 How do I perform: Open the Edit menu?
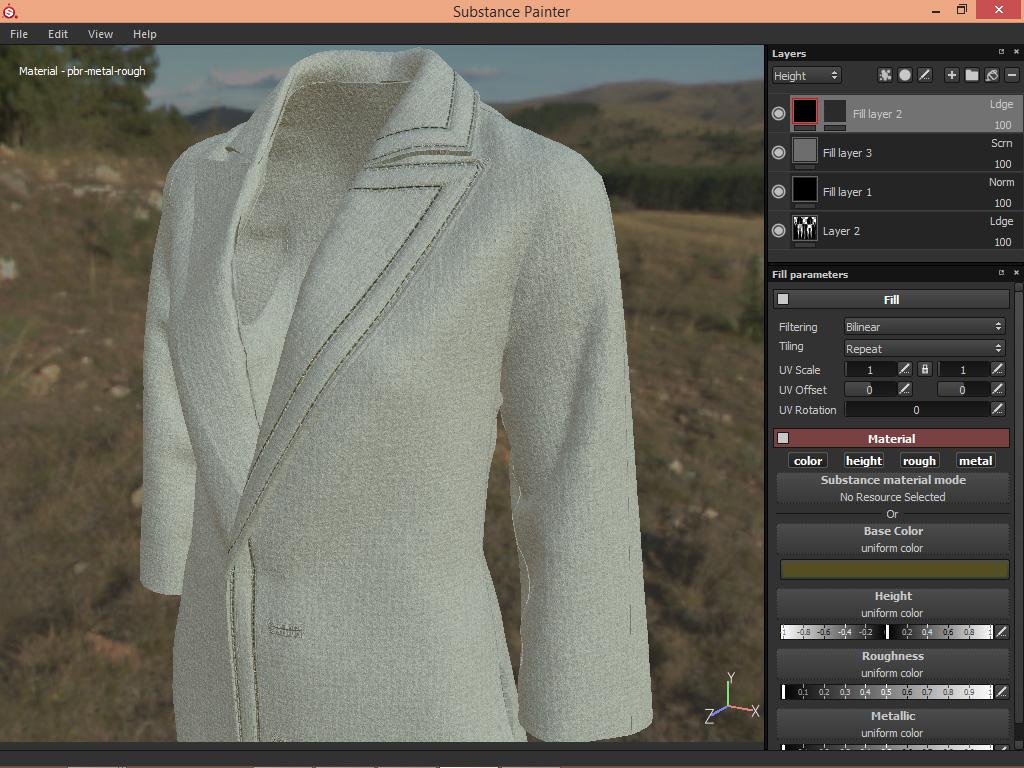[58, 34]
